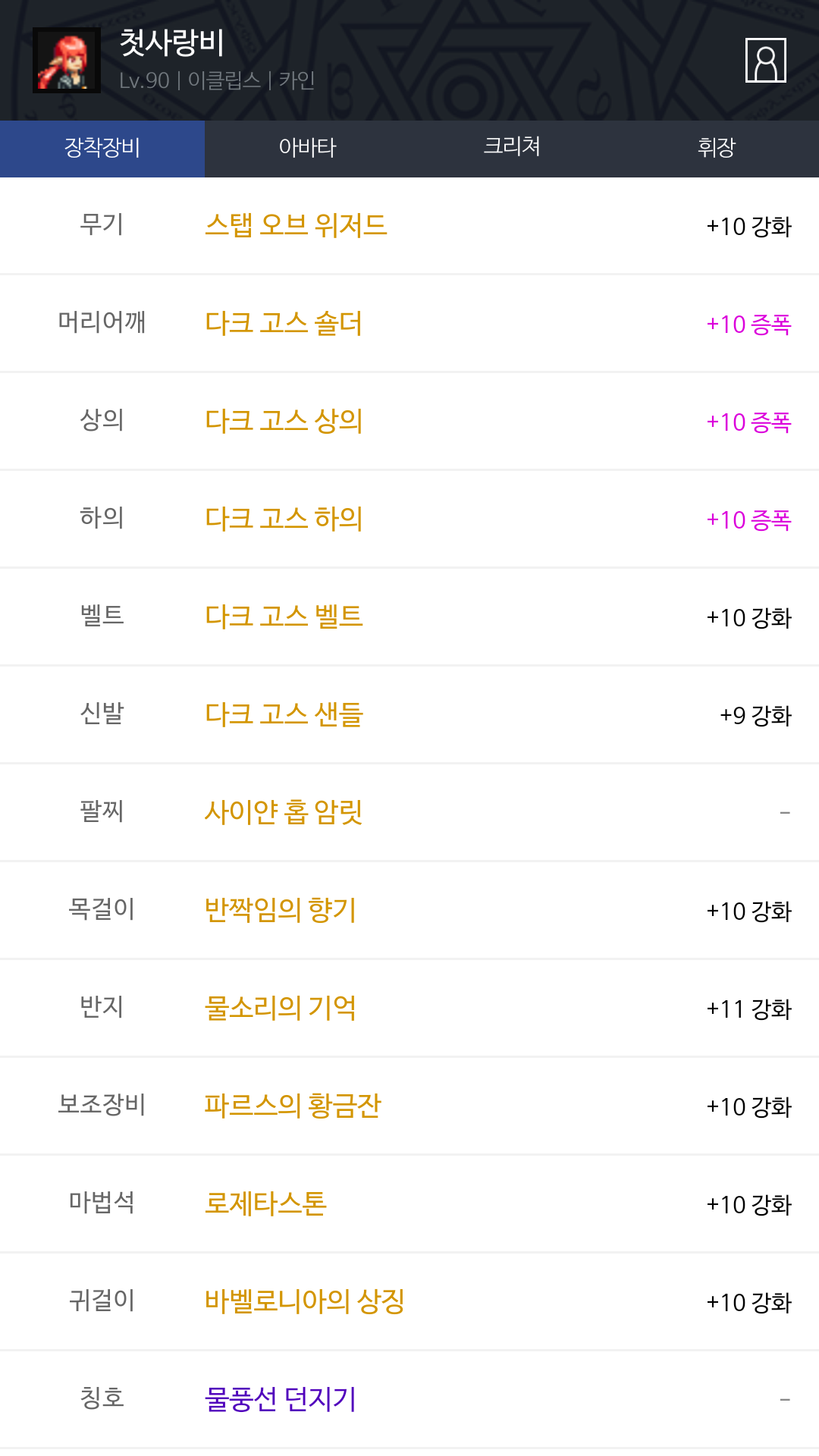Switch to the 아바타 tab
Viewport: 819px width, 1456px height.
point(307,148)
